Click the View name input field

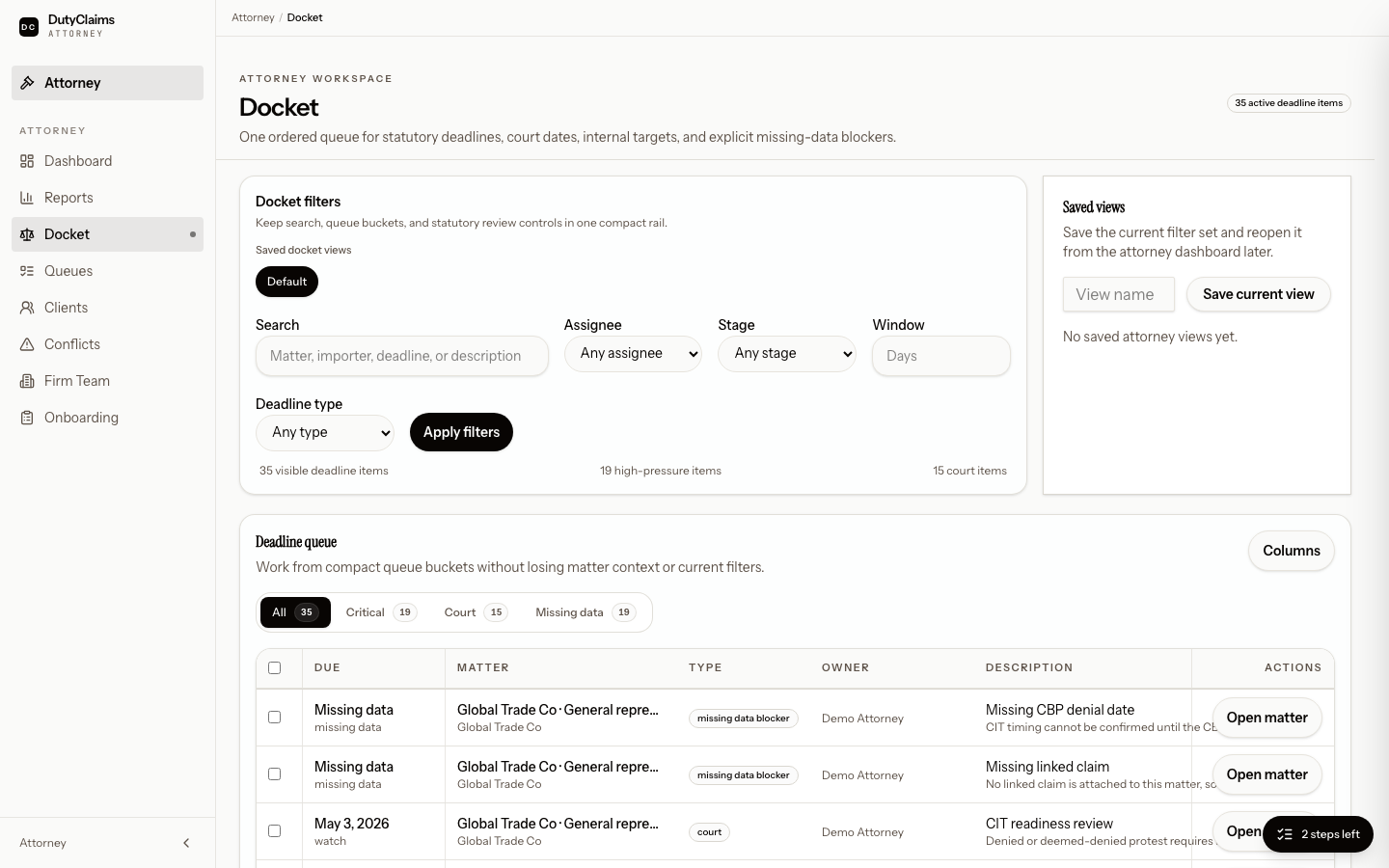point(1119,294)
